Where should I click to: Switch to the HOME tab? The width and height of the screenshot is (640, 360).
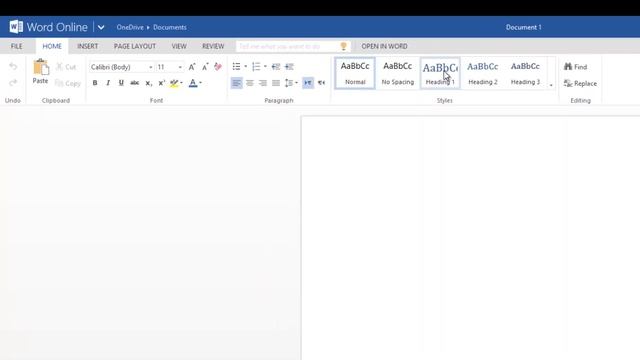pos(52,46)
